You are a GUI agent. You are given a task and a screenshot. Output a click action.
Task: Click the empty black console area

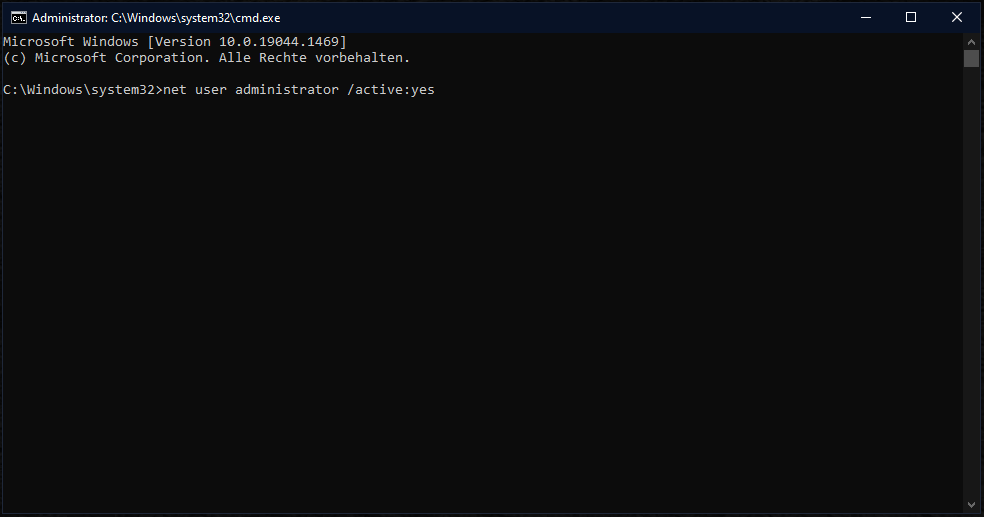[x=480, y=300]
